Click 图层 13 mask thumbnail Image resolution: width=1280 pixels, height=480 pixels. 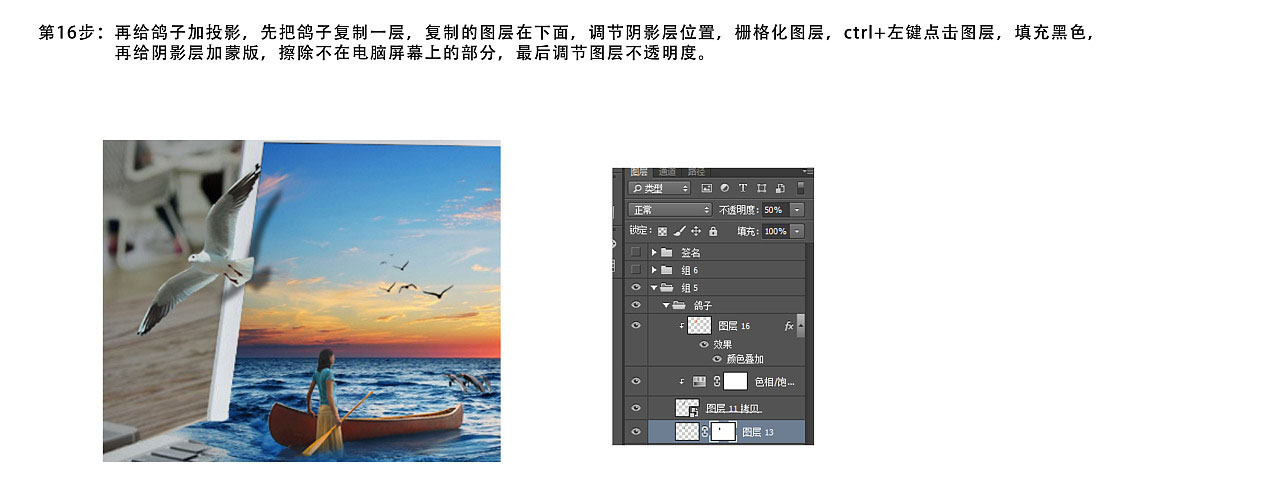pos(723,431)
